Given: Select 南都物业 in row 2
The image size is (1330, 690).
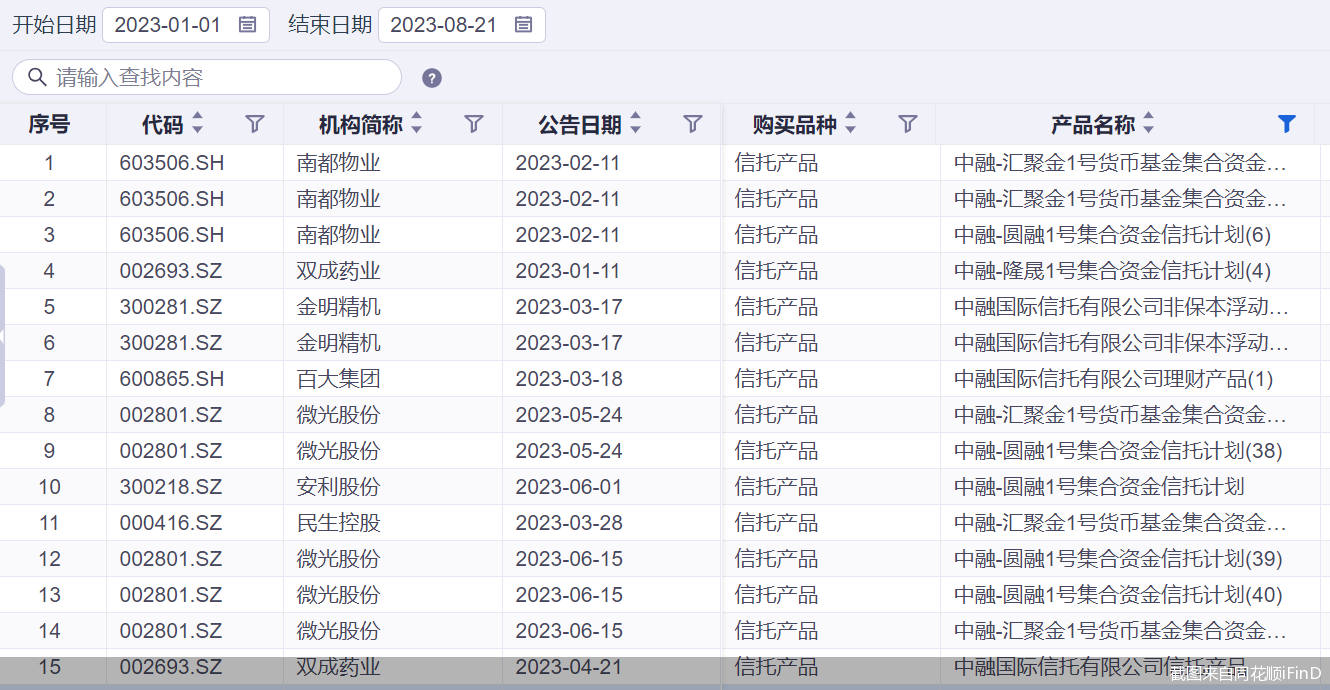Looking at the screenshot, I should tap(339, 199).
